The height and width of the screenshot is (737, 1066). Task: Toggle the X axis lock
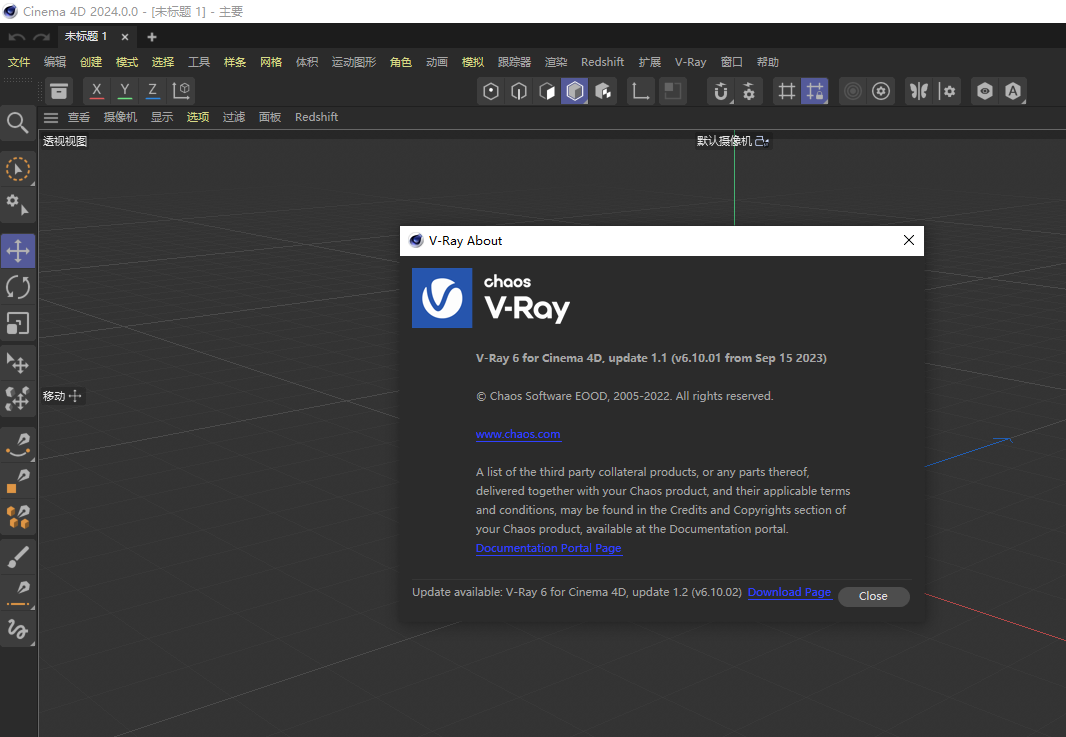tap(97, 90)
